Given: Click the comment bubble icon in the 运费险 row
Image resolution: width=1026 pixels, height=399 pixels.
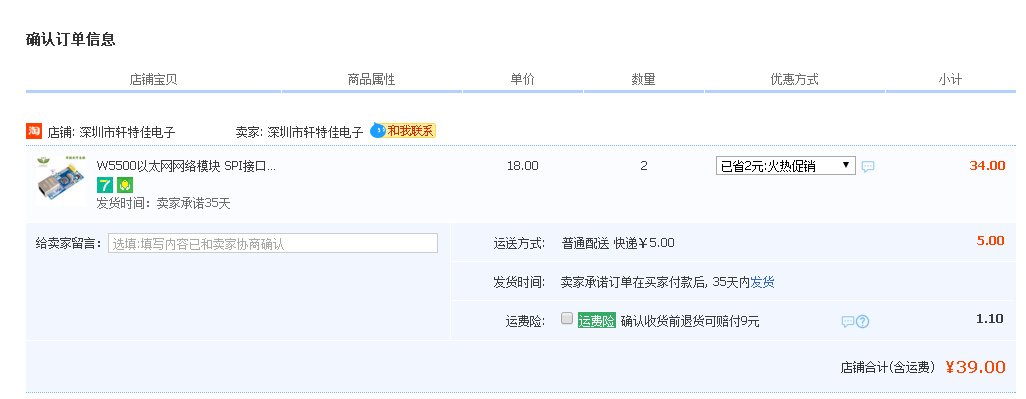Looking at the screenshot, I should 848,322.
